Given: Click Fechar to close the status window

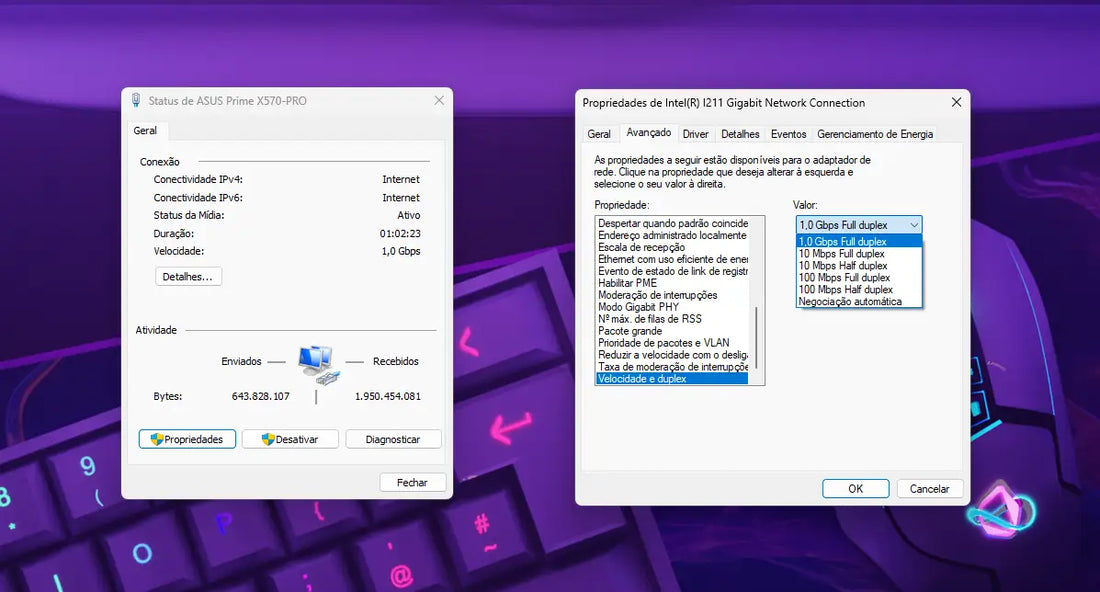Looking at the screenshot, I should (x=412, y=481).
